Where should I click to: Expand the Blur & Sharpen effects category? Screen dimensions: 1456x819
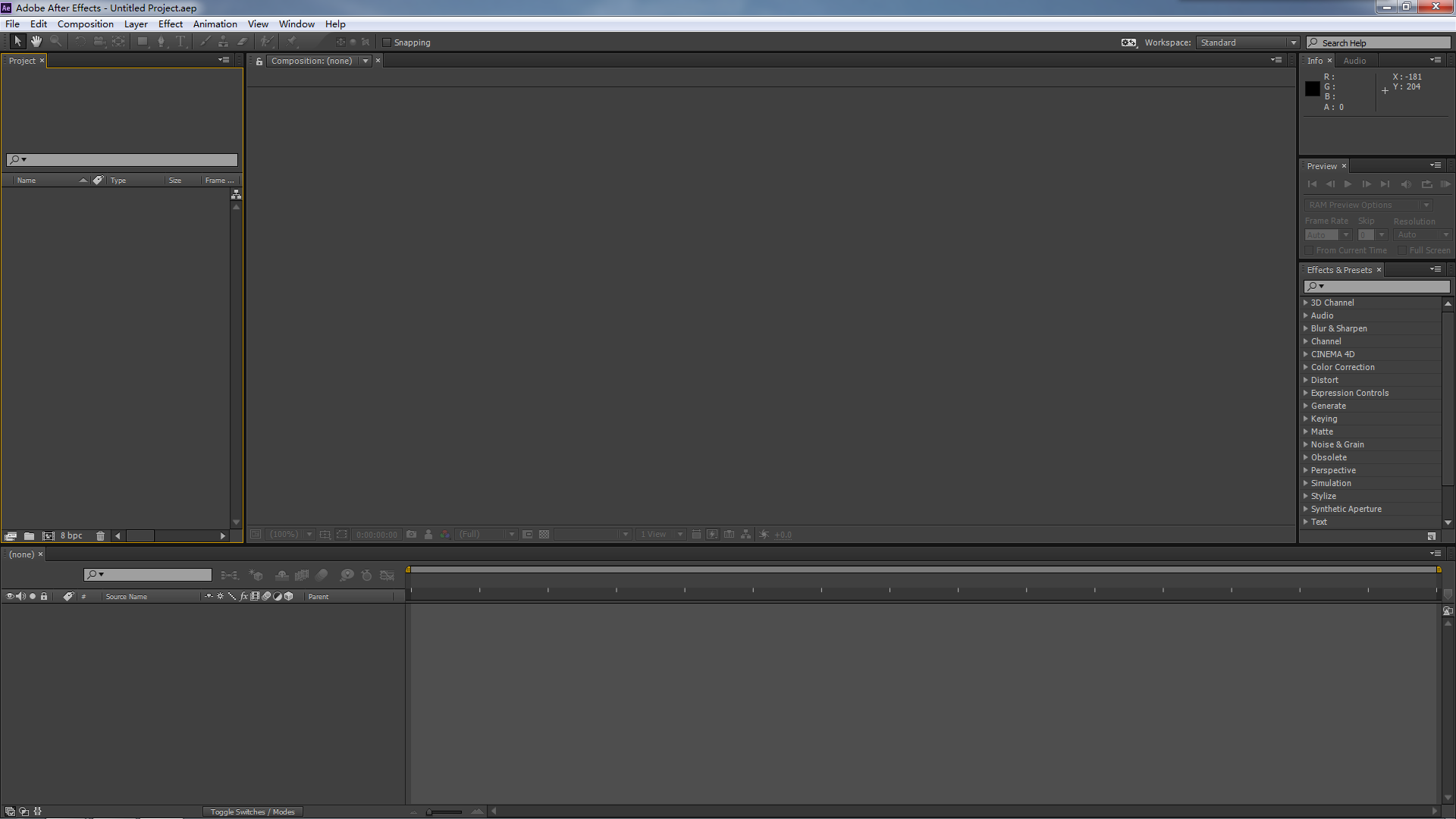click(x=1306, y=328)
